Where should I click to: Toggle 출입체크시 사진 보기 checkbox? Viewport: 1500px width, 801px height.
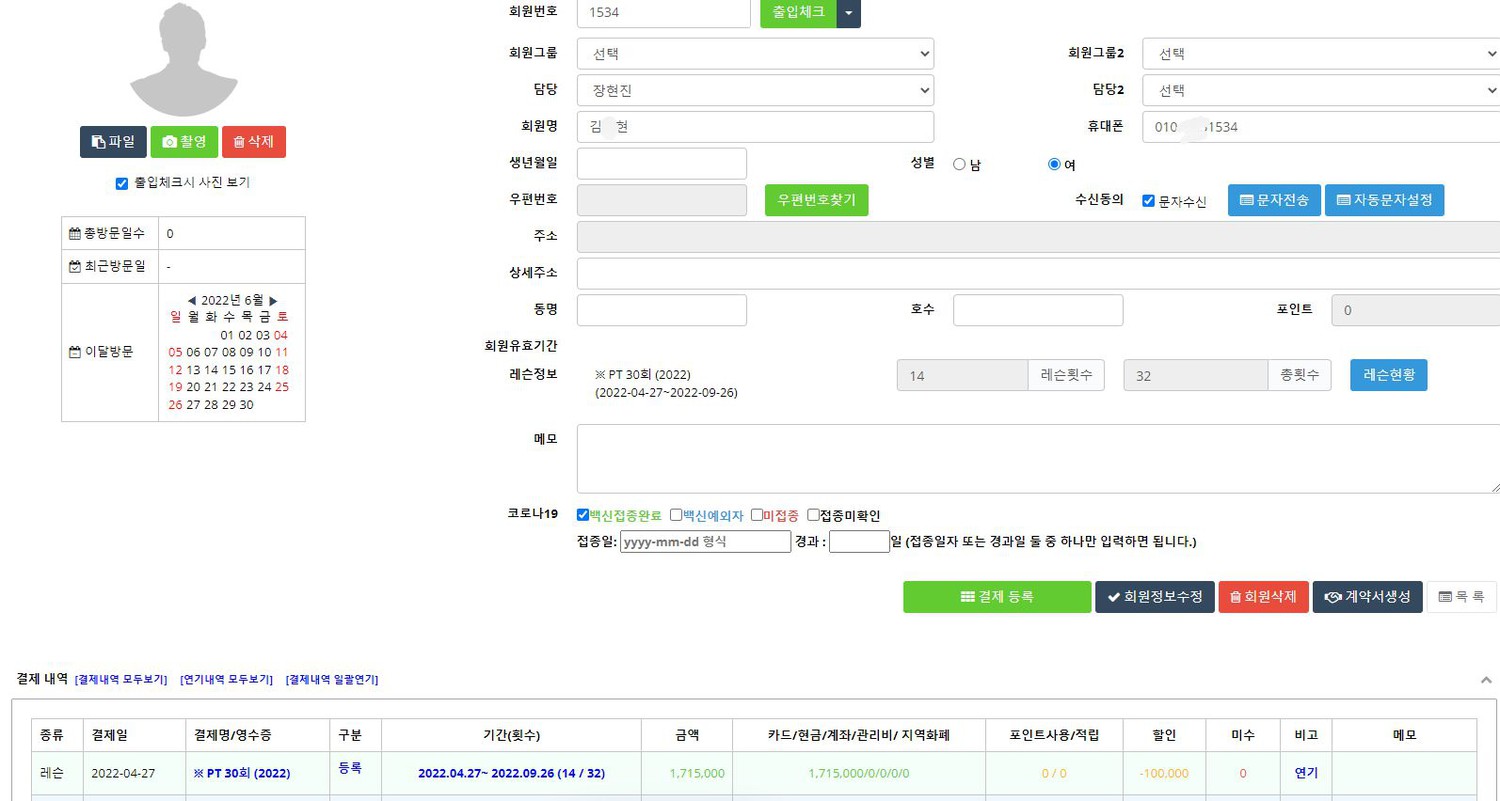pyautogui.click(x=122, y=183)
